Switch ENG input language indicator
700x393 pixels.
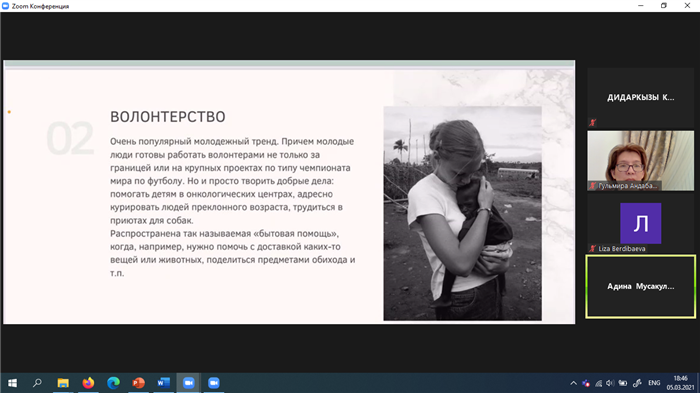click(654, 383)
